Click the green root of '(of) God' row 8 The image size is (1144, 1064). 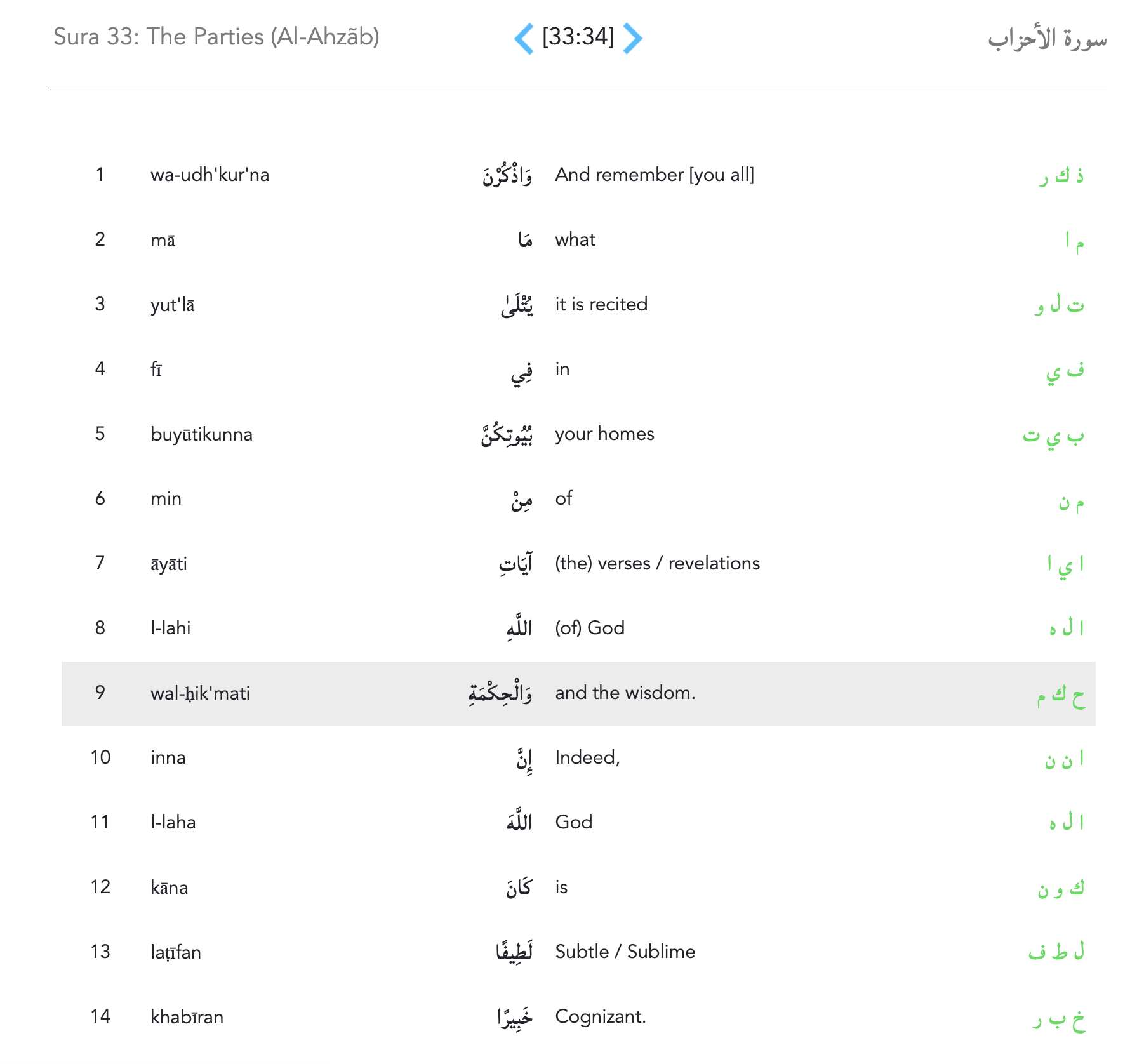tap(1066, 628)
